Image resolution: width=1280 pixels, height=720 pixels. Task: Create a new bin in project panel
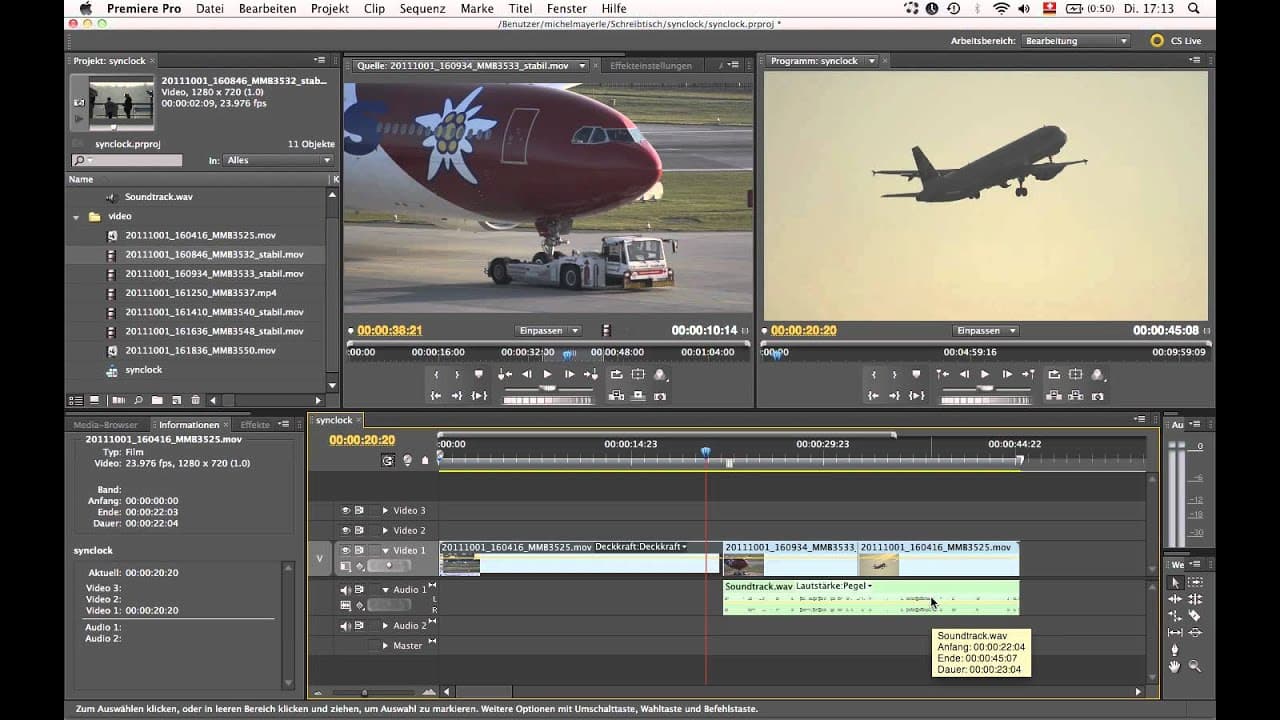point(158,400)
